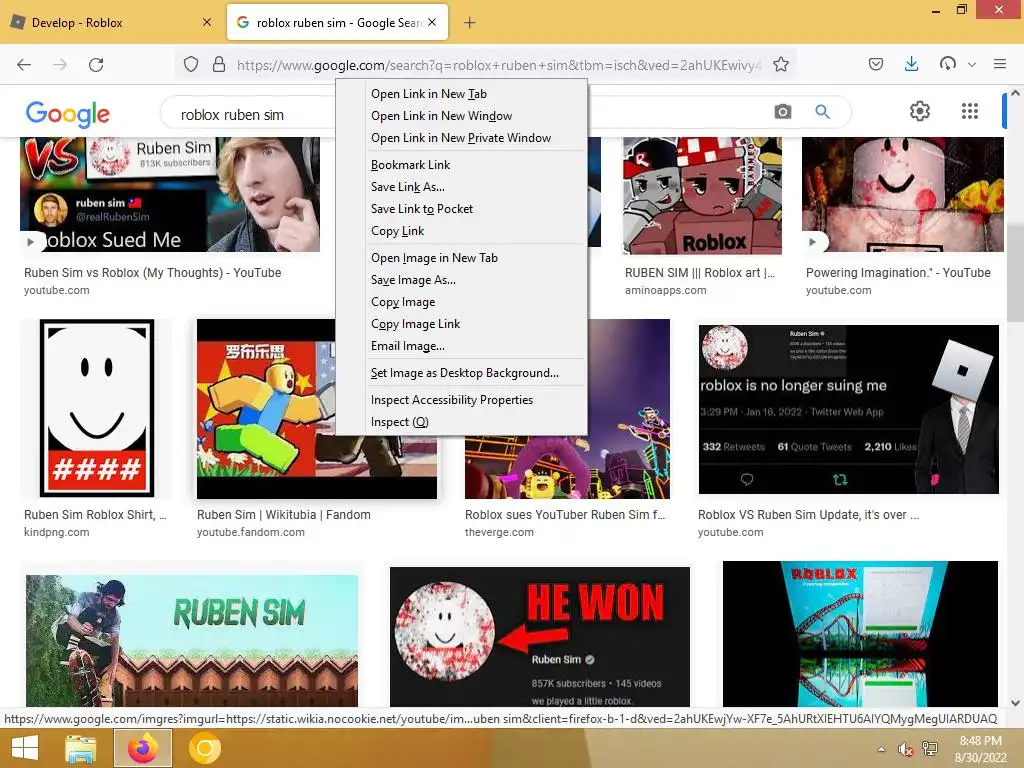Viewport: 1024px width, 768px height.
Task: Open the orange circle app on taskbar
Action: click(204, 748)
